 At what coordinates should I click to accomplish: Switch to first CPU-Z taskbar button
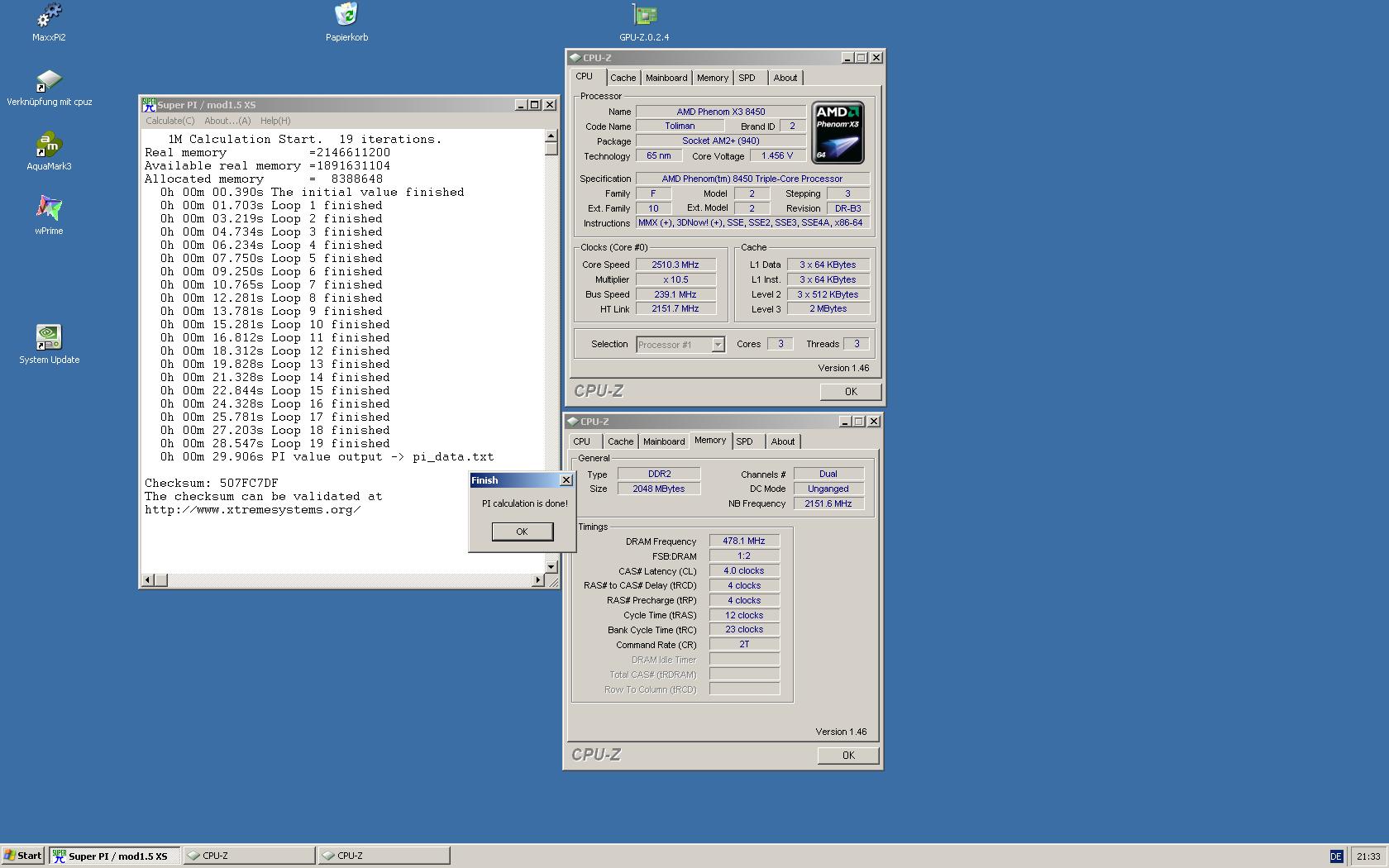249,856
